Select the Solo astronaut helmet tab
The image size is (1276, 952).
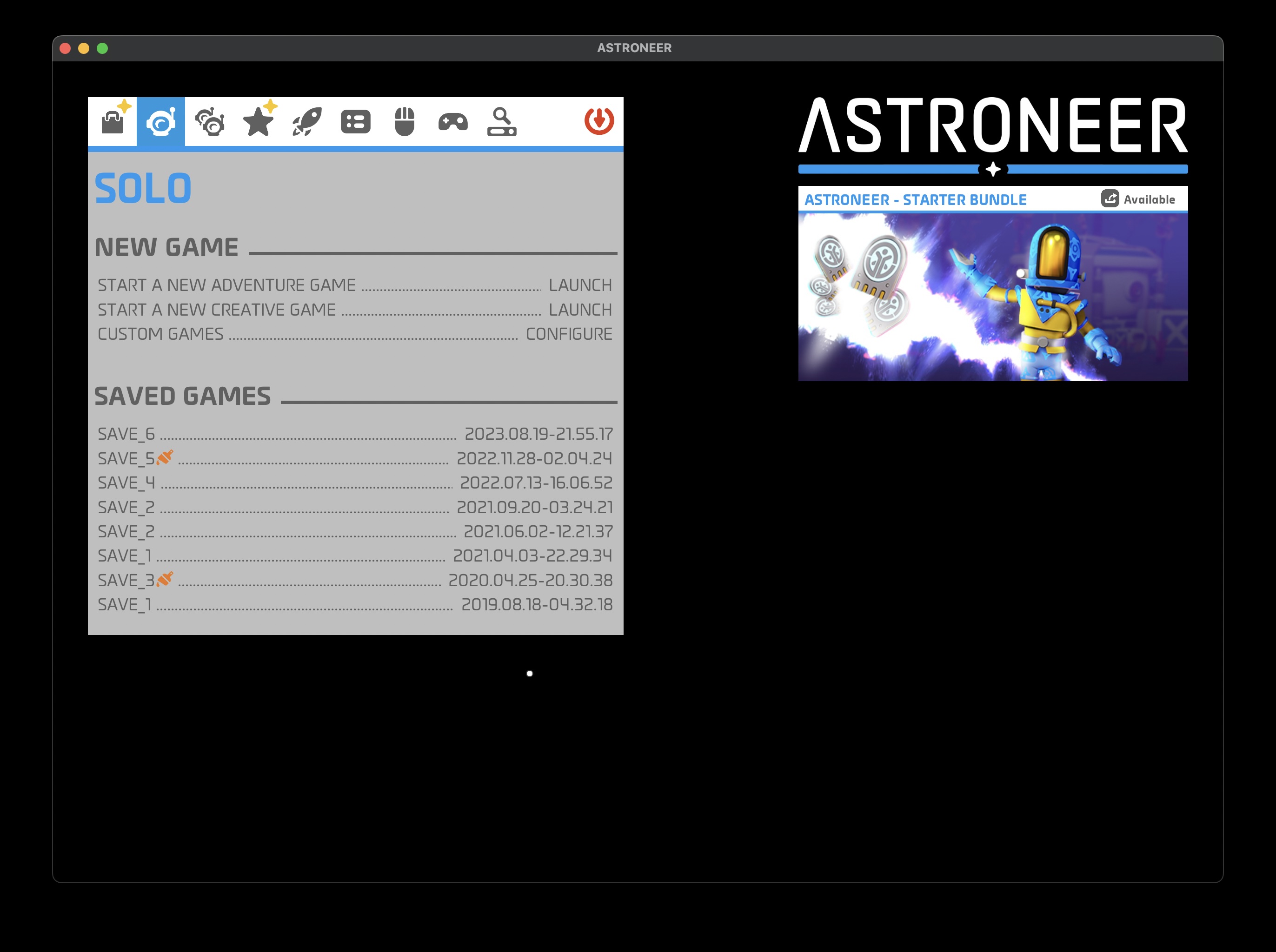pos(160,121)
